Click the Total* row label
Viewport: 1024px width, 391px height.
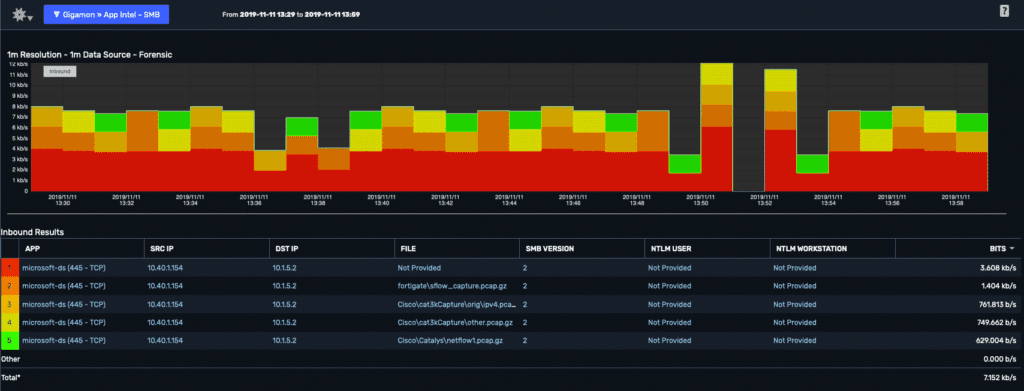(x=10, y=377)
